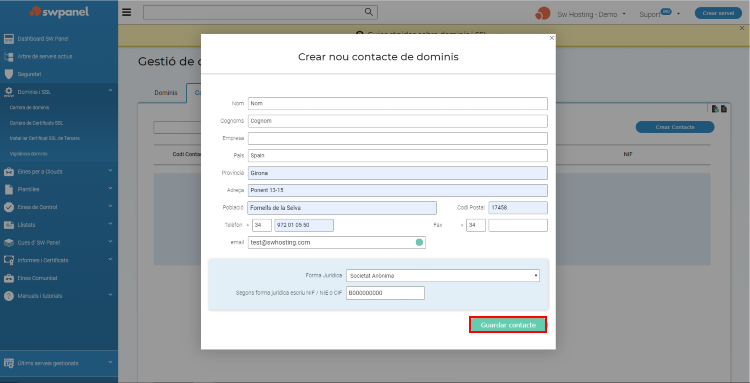Click the Telèfon prefix field 34
The height and width of the screenshot is (383, 750).
[x=262, y=225]
